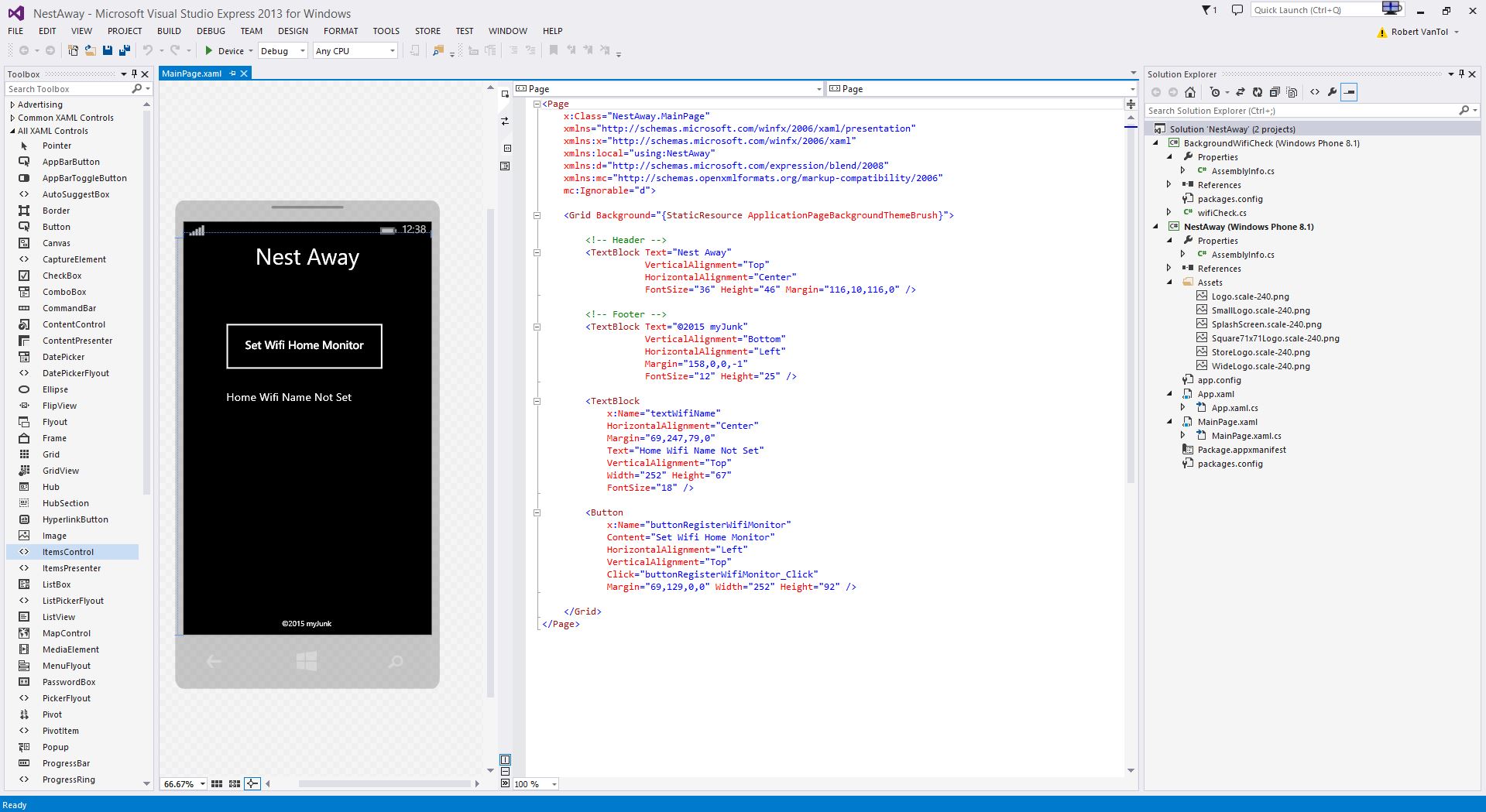Image resolution: width=1486 pixels, height=812 pixels.
Task: Click Solution Explorer Home icon
Action: [x=1190, y=92]
